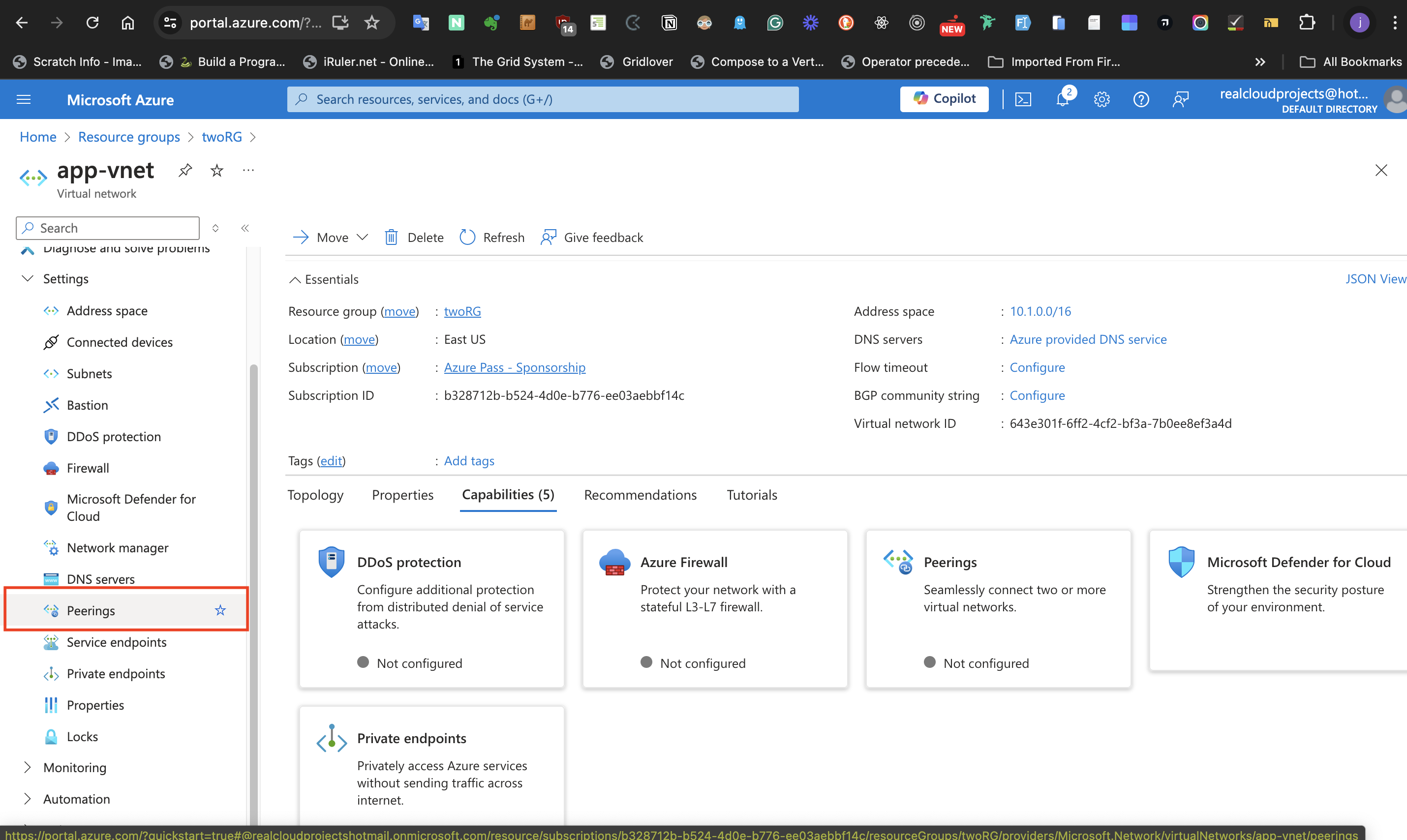Launch Copilot from the header

pyautogui.click(x=944, y=99)
